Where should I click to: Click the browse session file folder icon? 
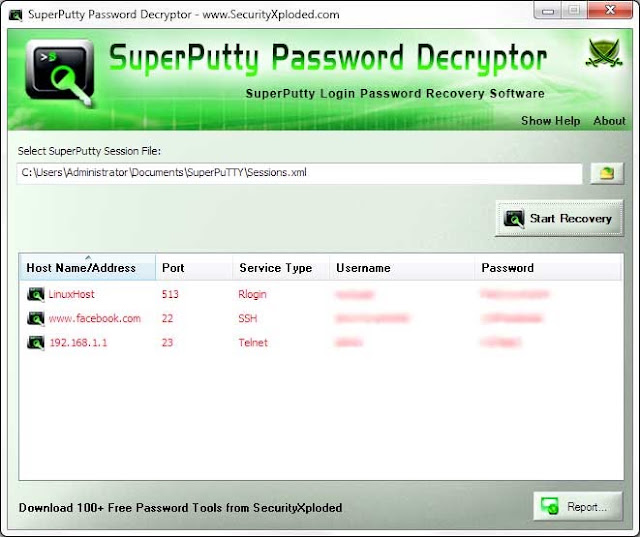(607, 173)
